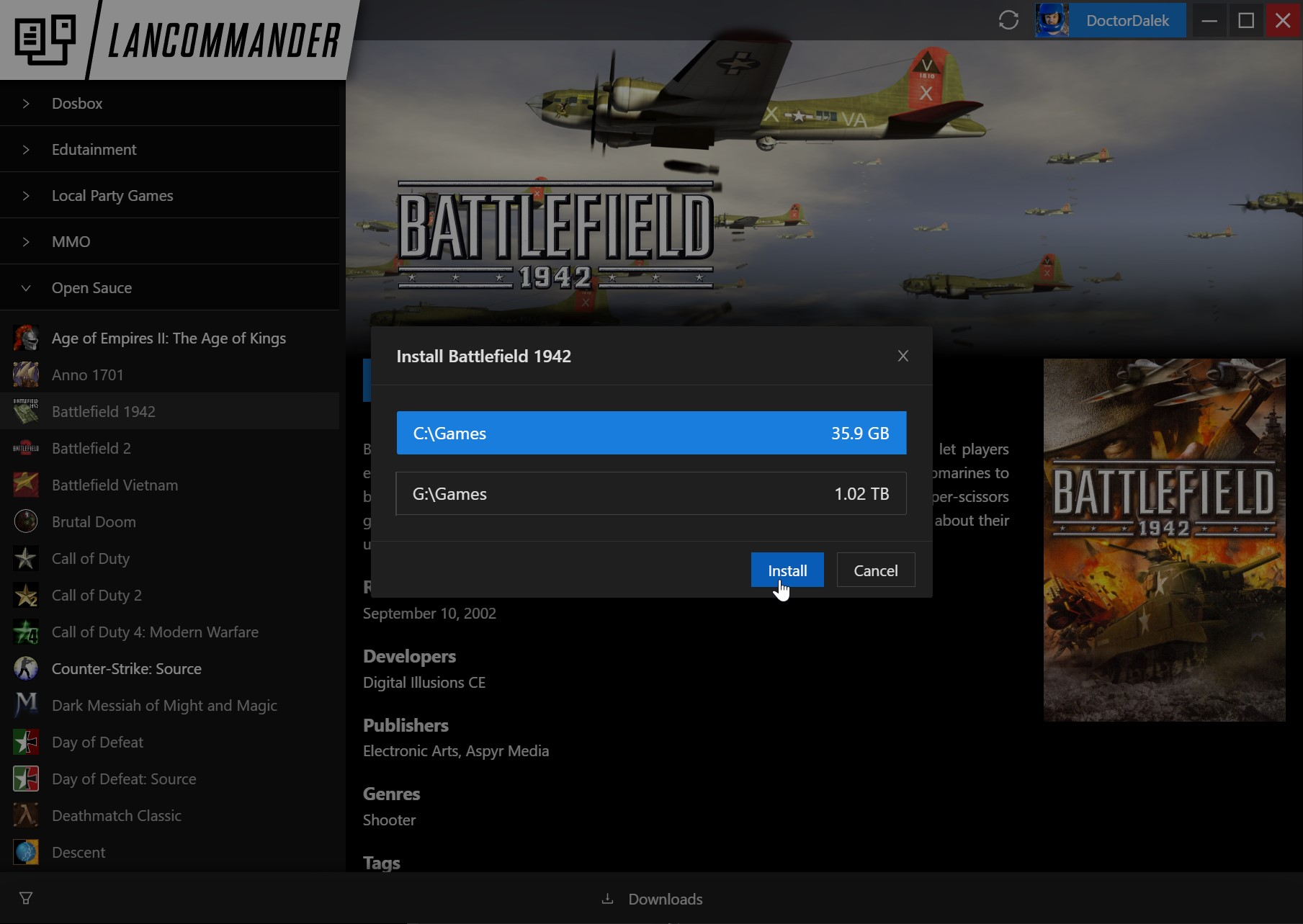Image resolution: width=1303 pixels, height=924 pixels.
Task: Collapse the Open Sauce category
Action: click(91, 287)
